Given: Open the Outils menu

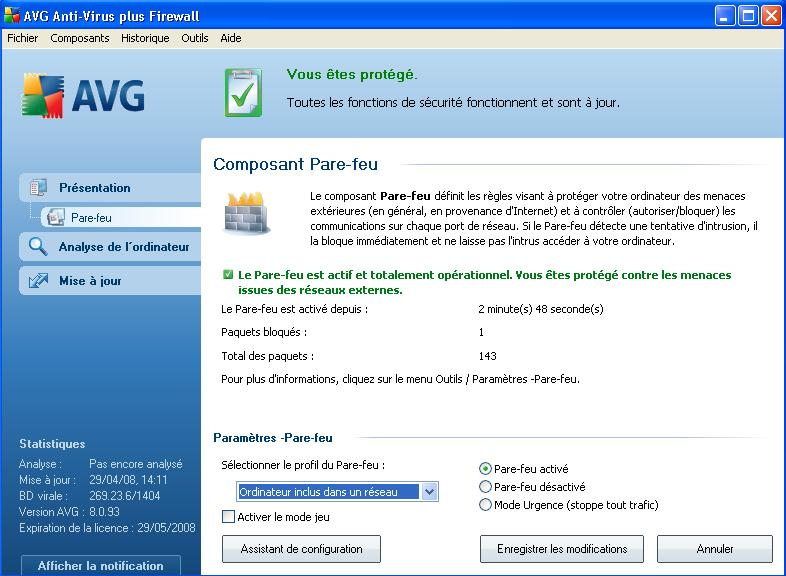Looking at the screenshot, I should pos(195,38).
